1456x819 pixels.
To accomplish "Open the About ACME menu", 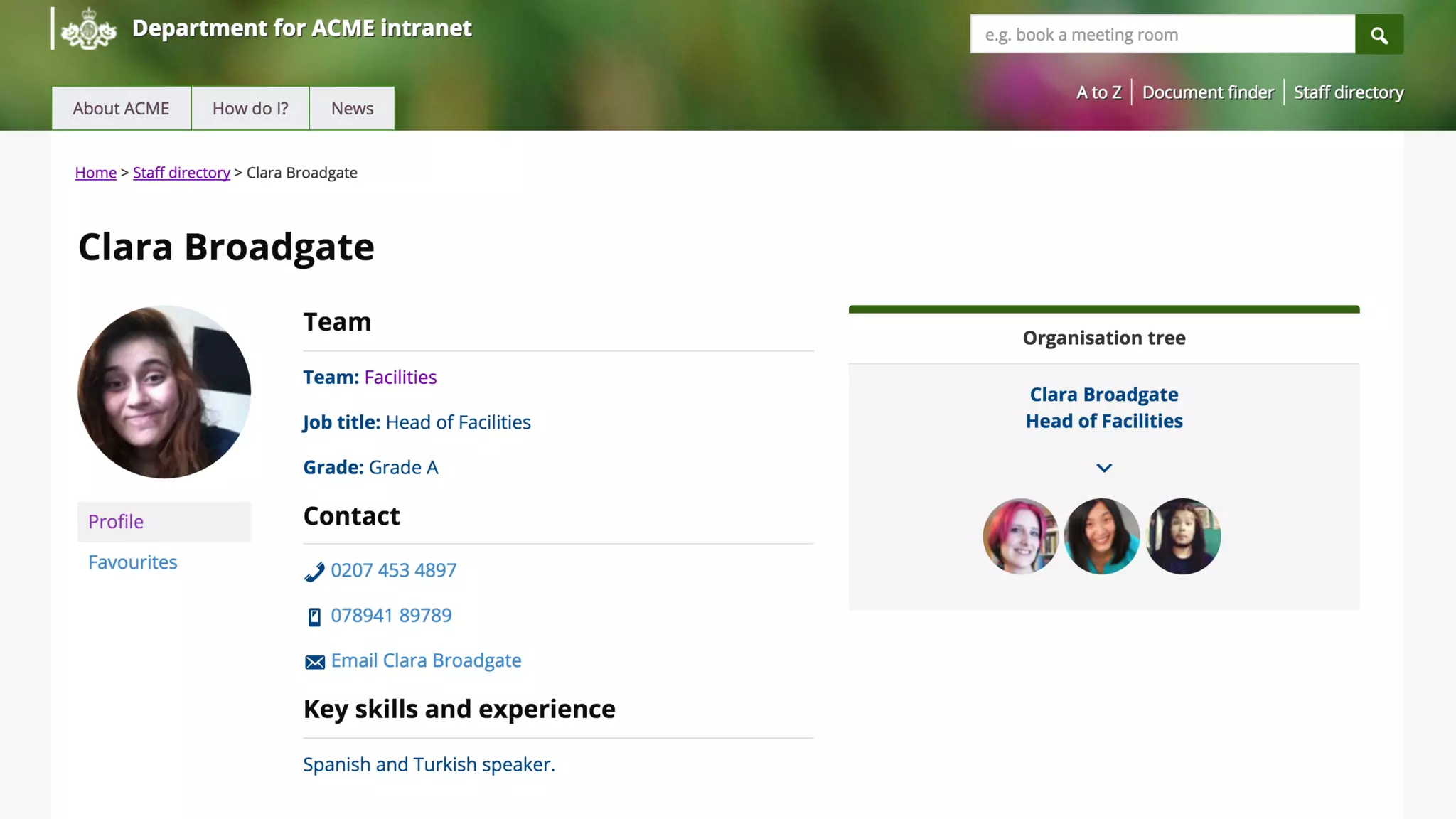I will tap(121, 108).
